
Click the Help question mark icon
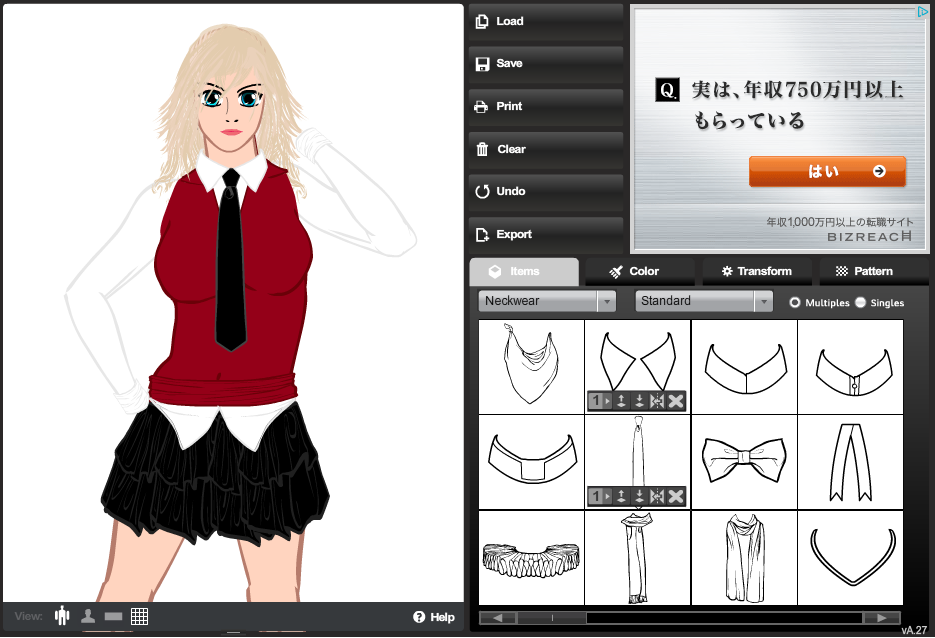pyautogui.click(x=419, y=617)
